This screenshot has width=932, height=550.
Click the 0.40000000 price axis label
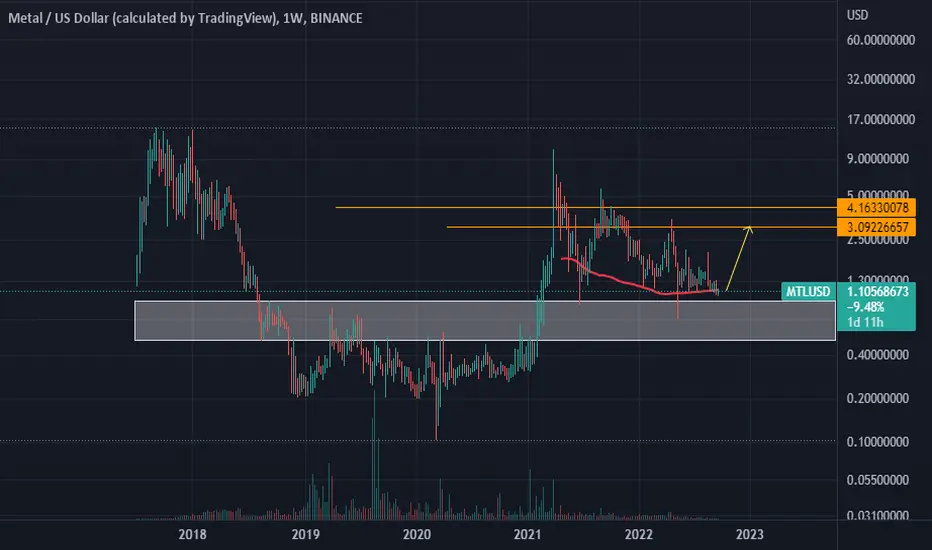point(878,355)
